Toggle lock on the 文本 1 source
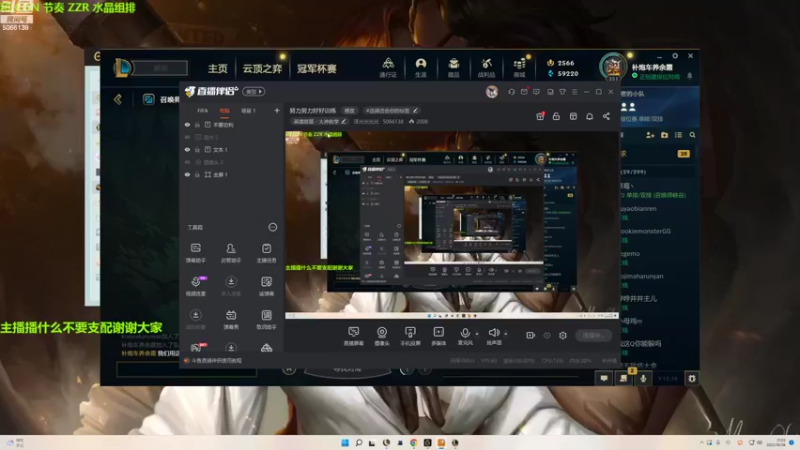The height and width of the screenshot is (450, 800). click(x=197, y=149)
